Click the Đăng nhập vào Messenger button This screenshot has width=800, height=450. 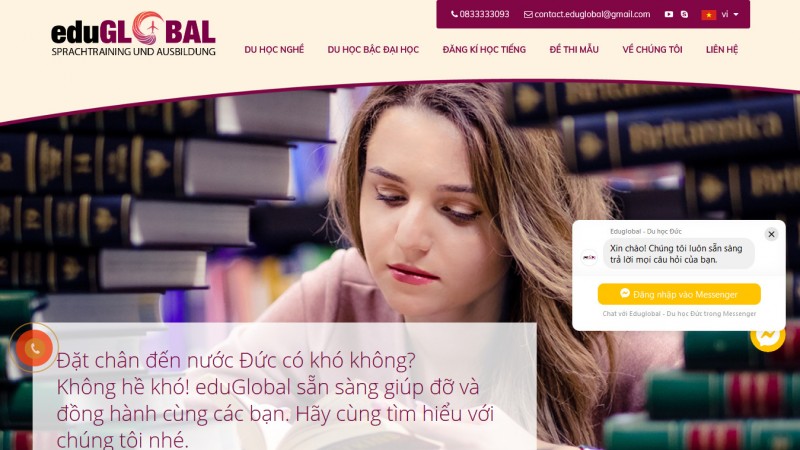[679, 294]
